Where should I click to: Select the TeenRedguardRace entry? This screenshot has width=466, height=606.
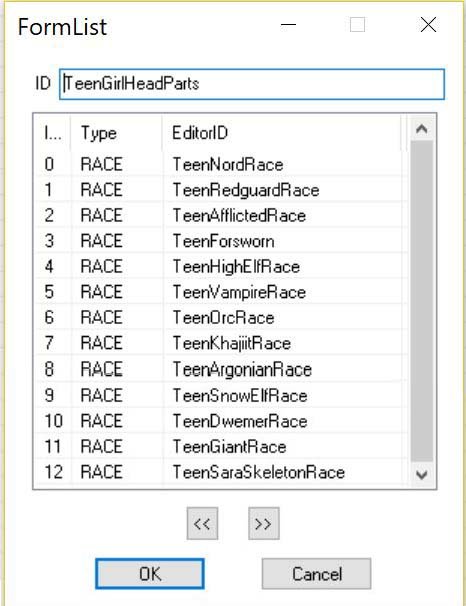pos(222,190)
